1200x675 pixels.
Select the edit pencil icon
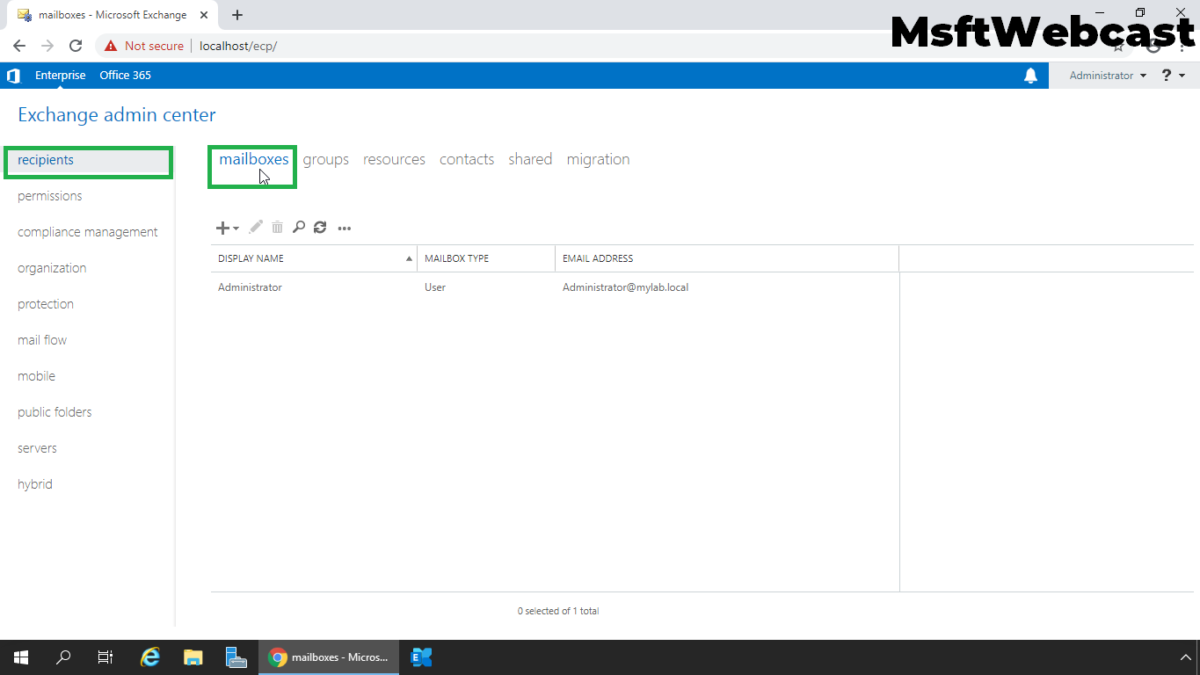pos(256,227)
